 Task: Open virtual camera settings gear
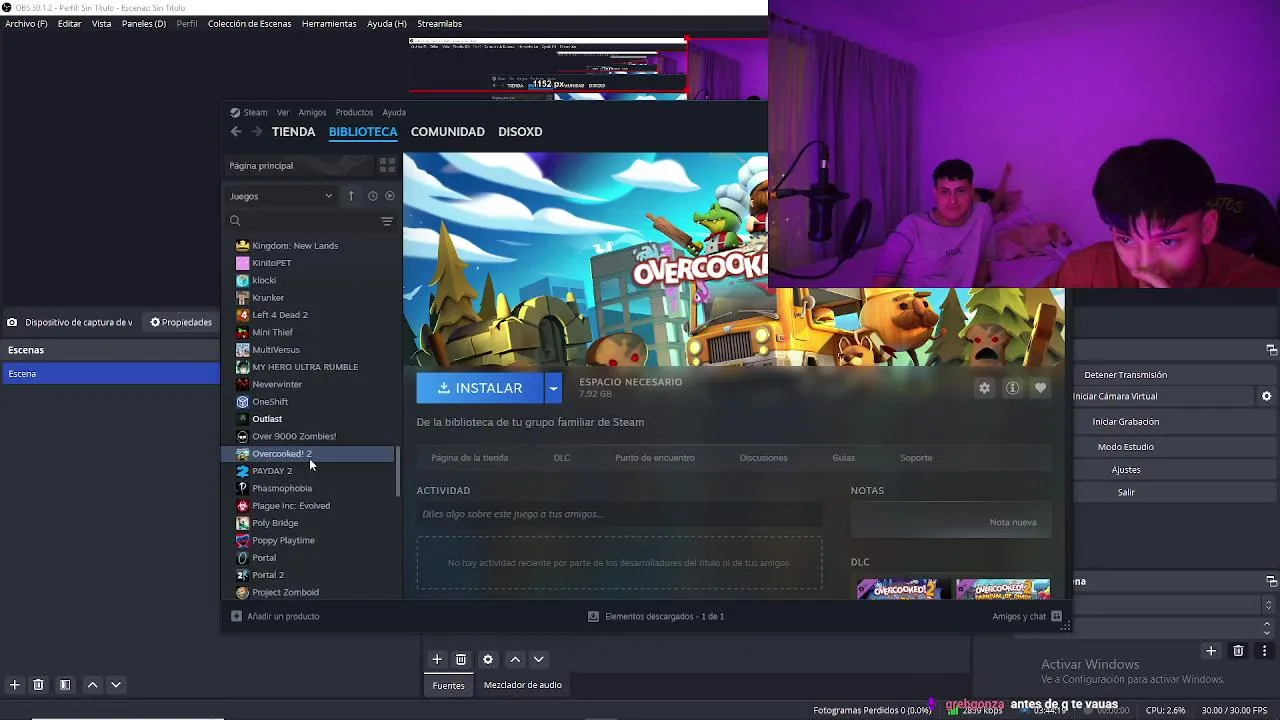[x=1266, y=396]
